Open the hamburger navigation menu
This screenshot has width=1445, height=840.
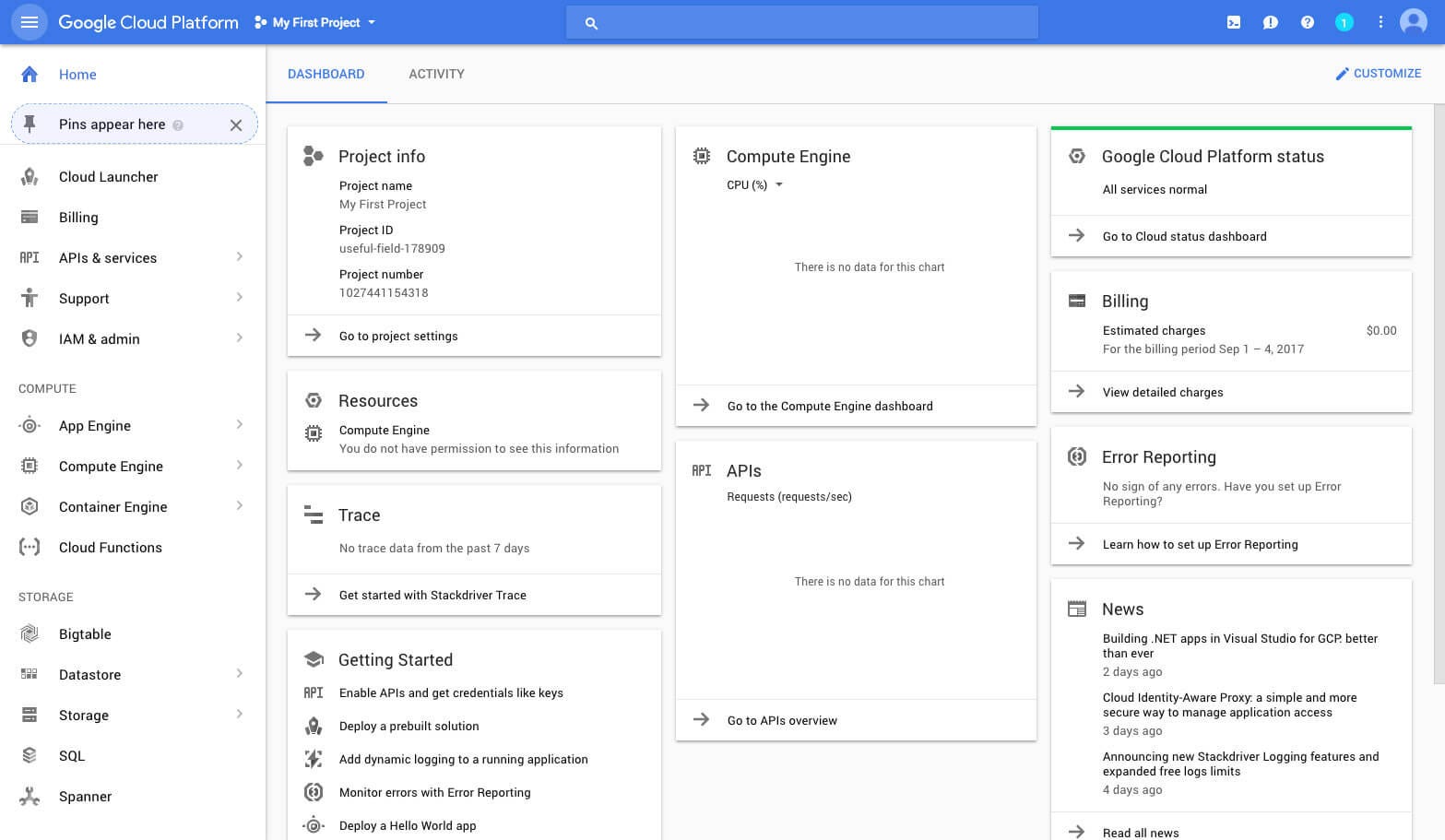pos(30,22)
